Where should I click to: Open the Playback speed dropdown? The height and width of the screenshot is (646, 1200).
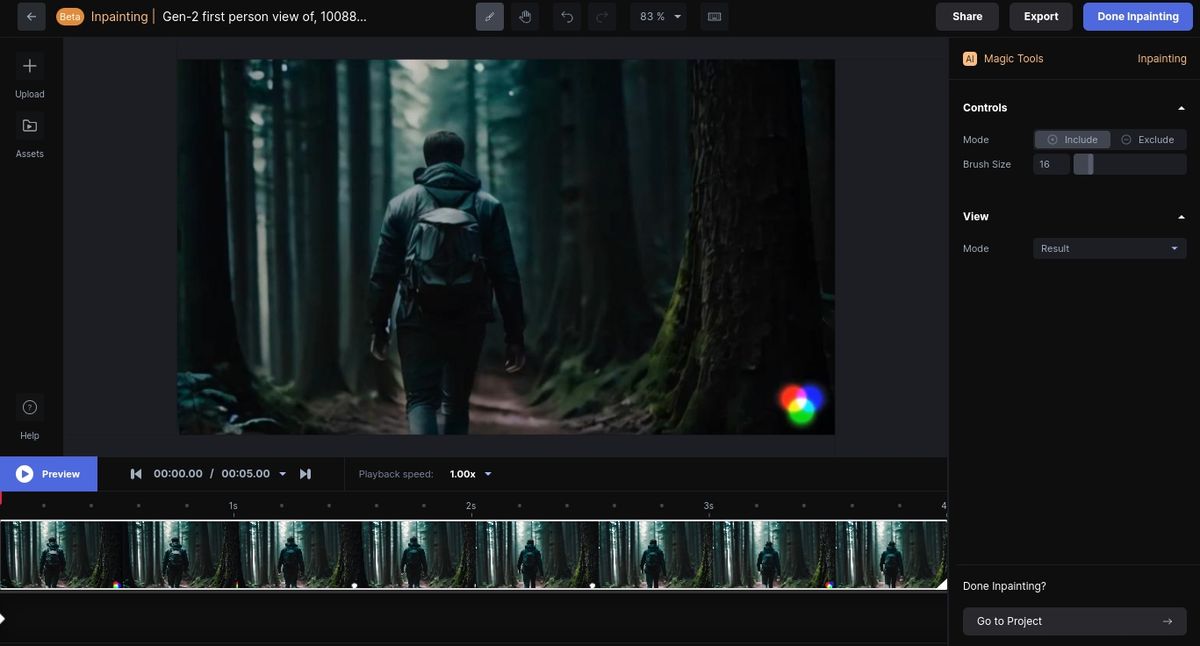(470, 473)
